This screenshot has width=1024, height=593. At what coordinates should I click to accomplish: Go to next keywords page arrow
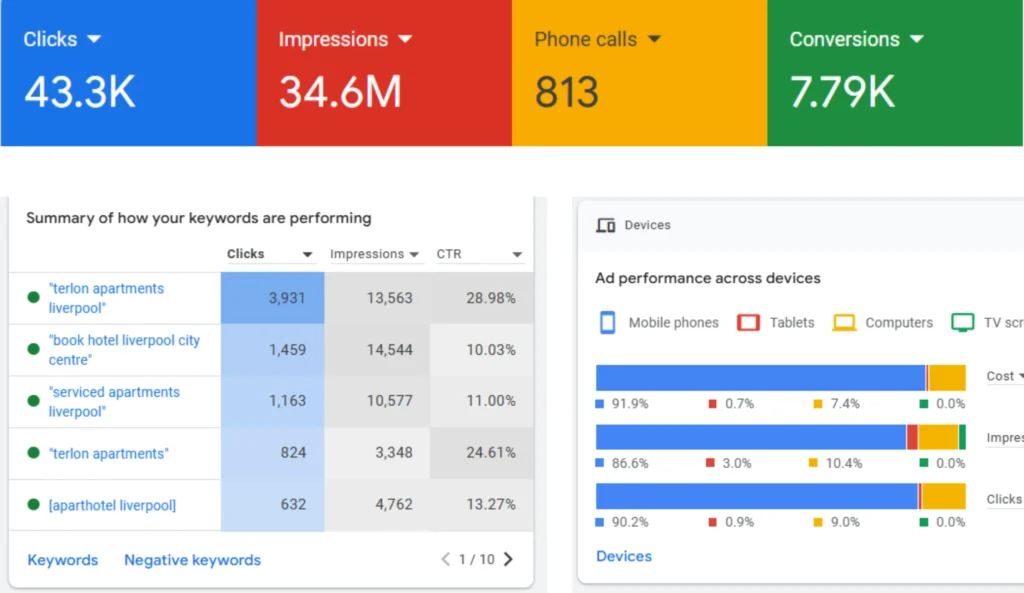508,559
